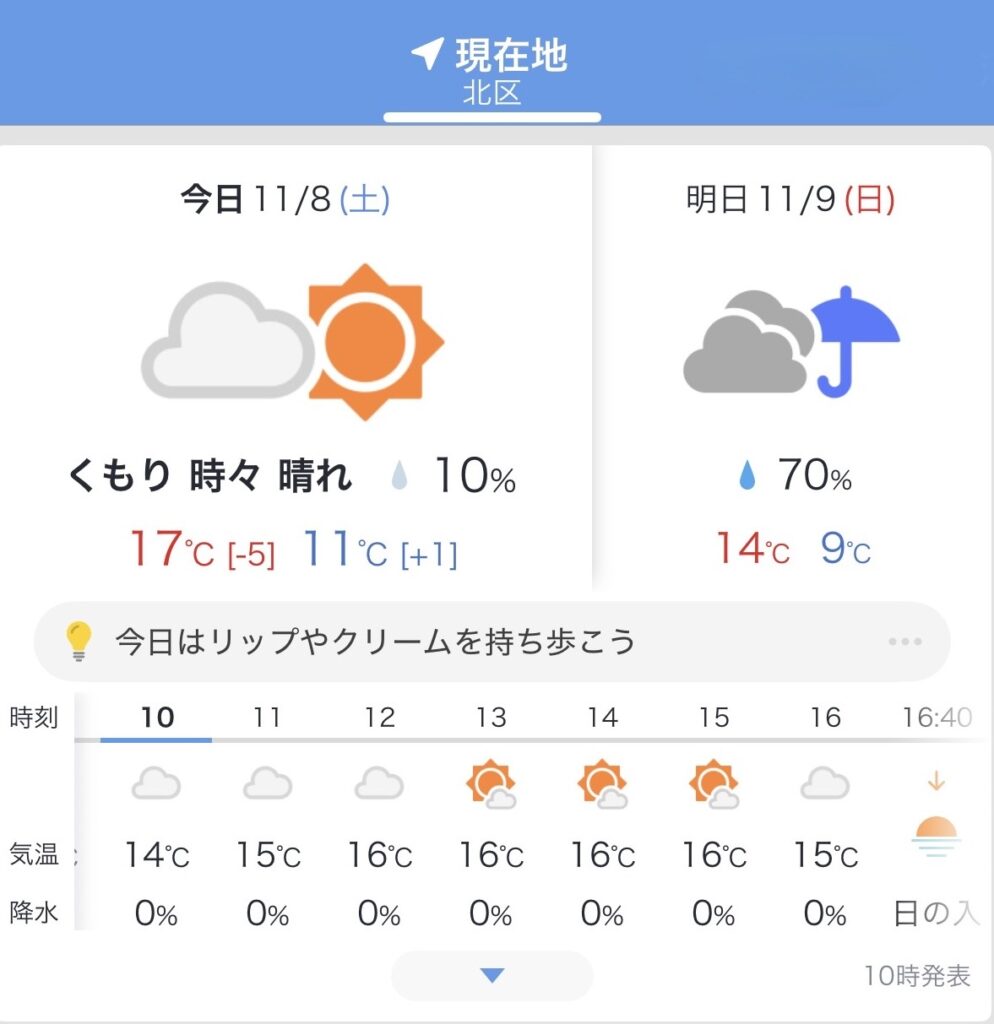
Task: Tap the cloud icon at 16時
Action: tap(825, 783)
